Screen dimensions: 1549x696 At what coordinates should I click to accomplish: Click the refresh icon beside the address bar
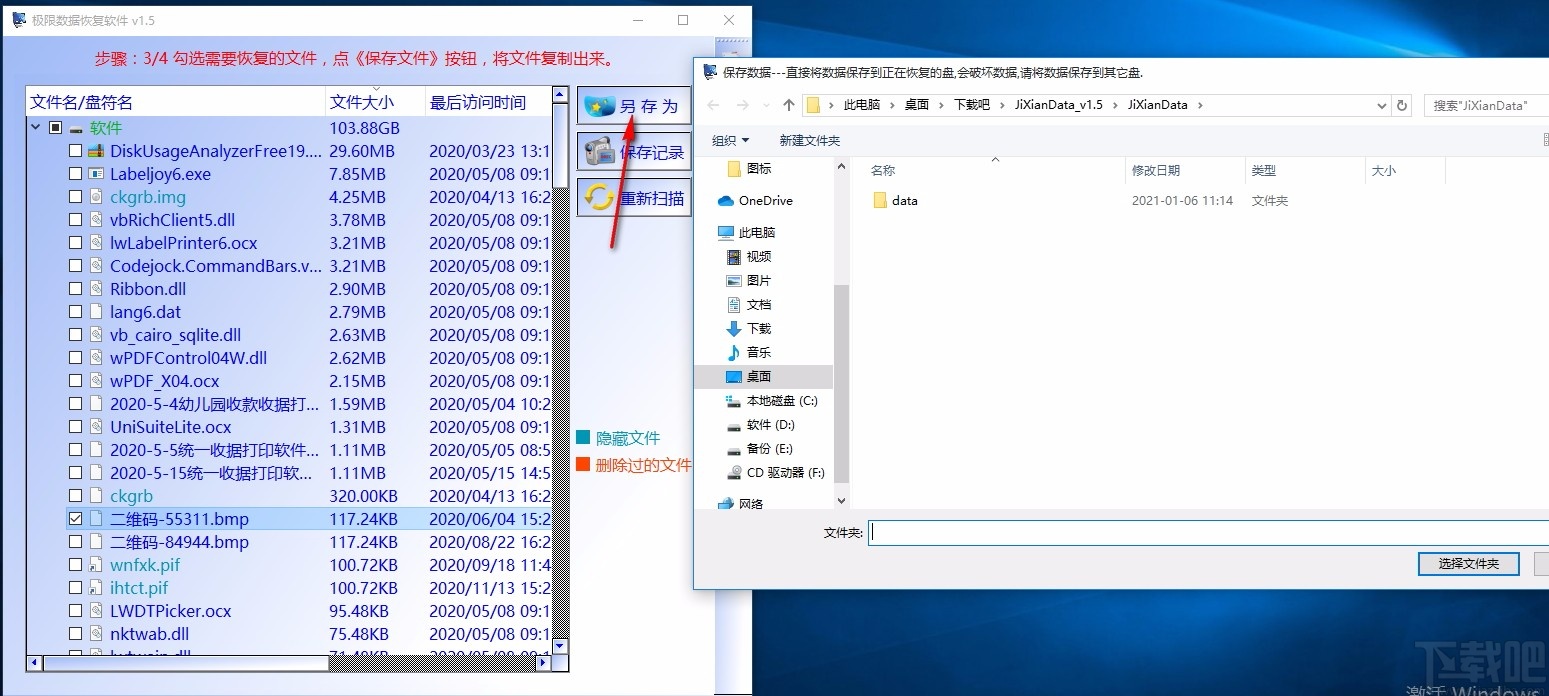coord(1402,104)
